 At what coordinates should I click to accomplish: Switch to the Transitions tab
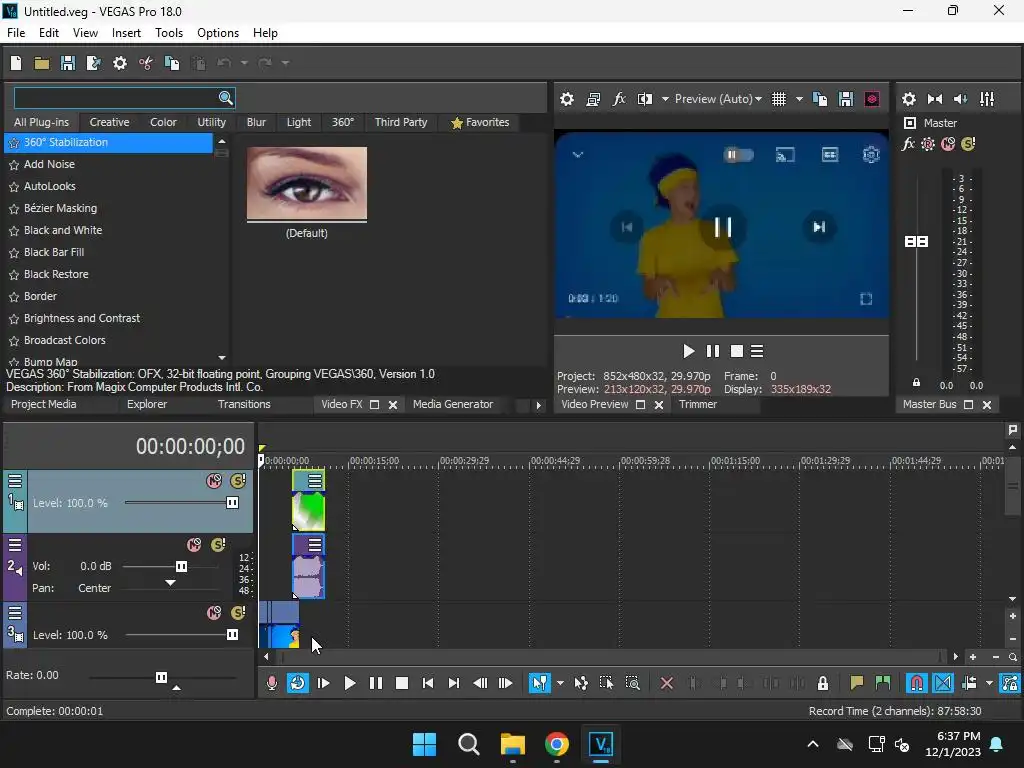(244, 404)
